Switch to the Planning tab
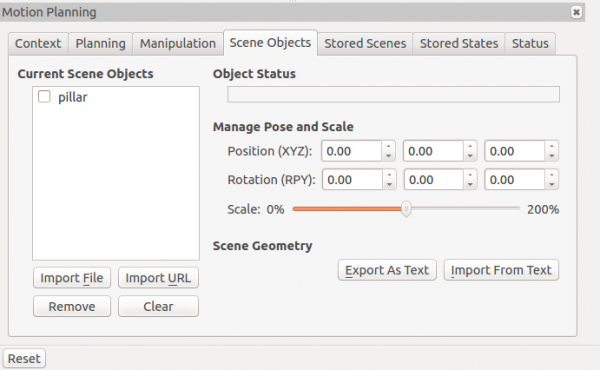Image resolution: width=600 pixels, height=370 pixels. [x=100, y=44]
